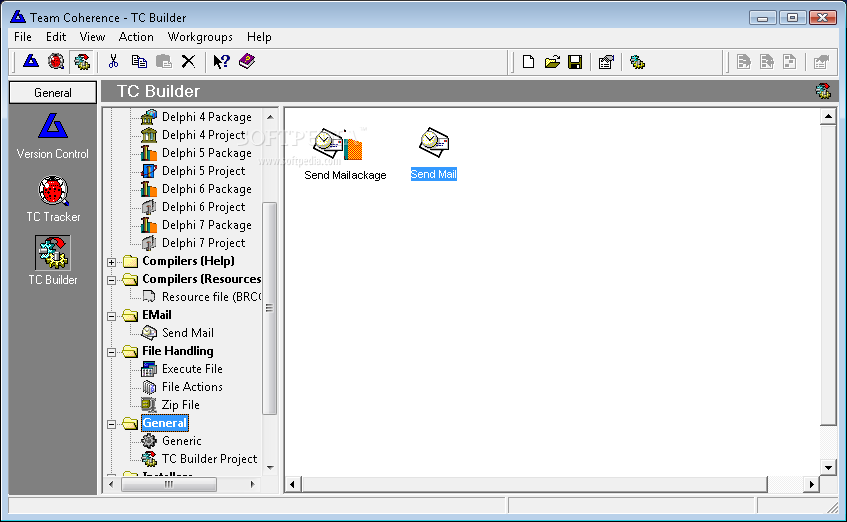Open the Help menu
Viewport: 847px width, 522px height.
coord(259,37)
